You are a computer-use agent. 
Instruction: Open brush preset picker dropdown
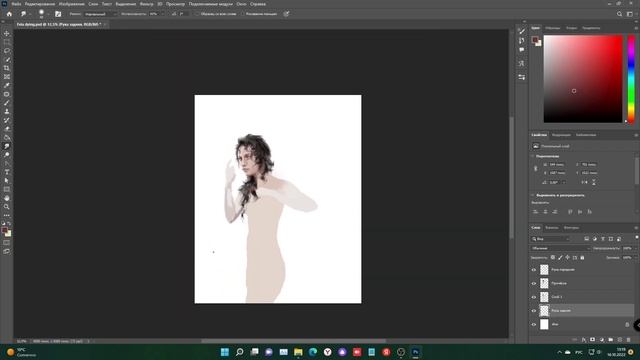[x=48, y=14]
